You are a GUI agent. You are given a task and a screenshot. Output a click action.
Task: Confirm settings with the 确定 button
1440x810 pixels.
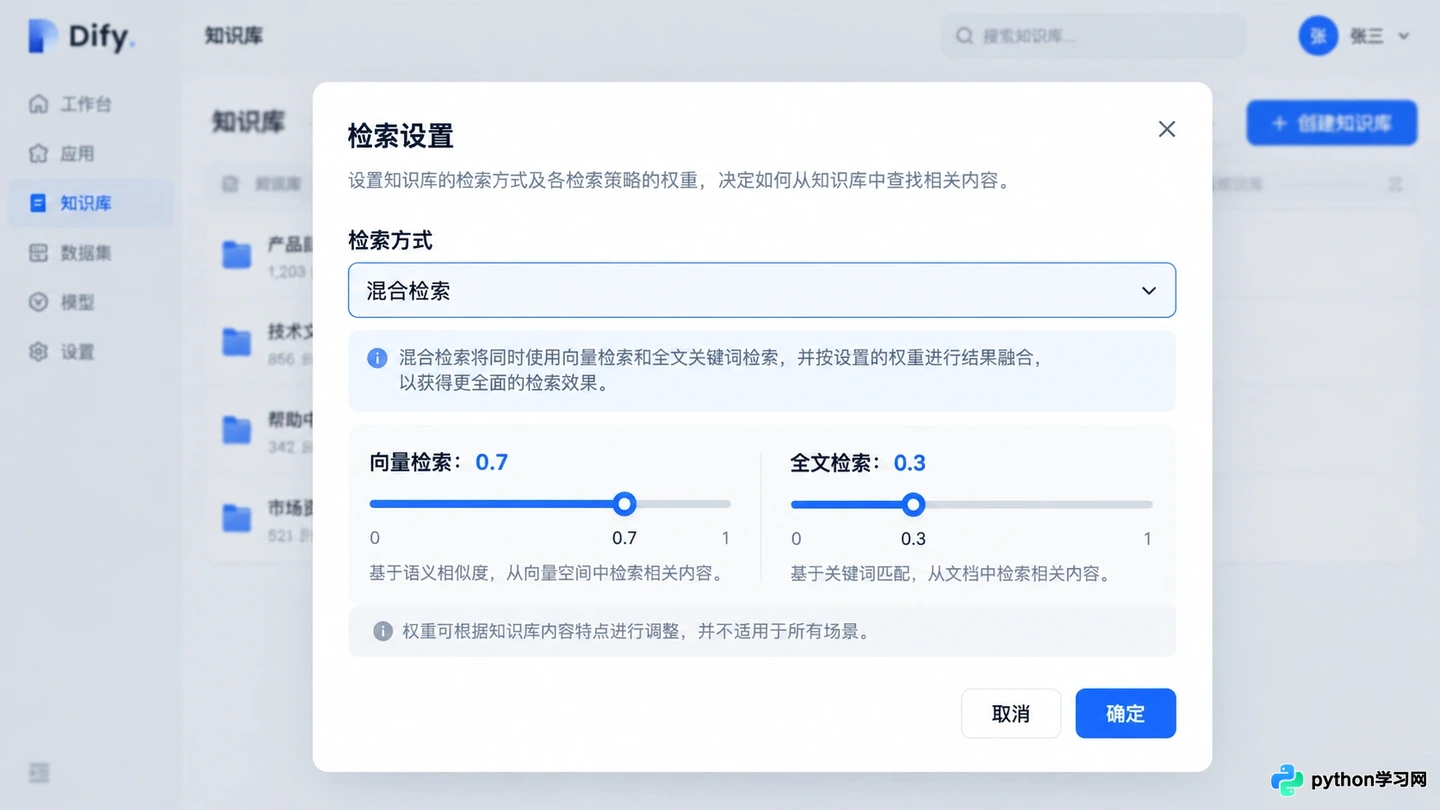(1126, 713)
